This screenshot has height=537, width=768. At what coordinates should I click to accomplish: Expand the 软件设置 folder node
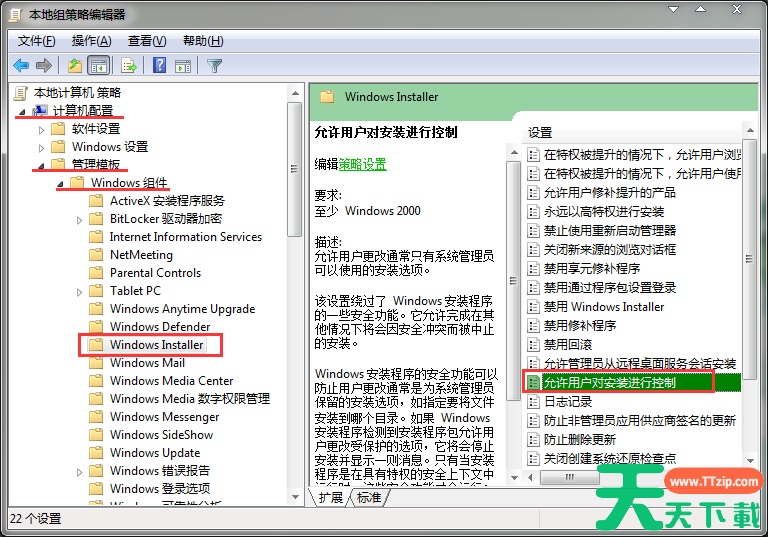coord(41,129)
